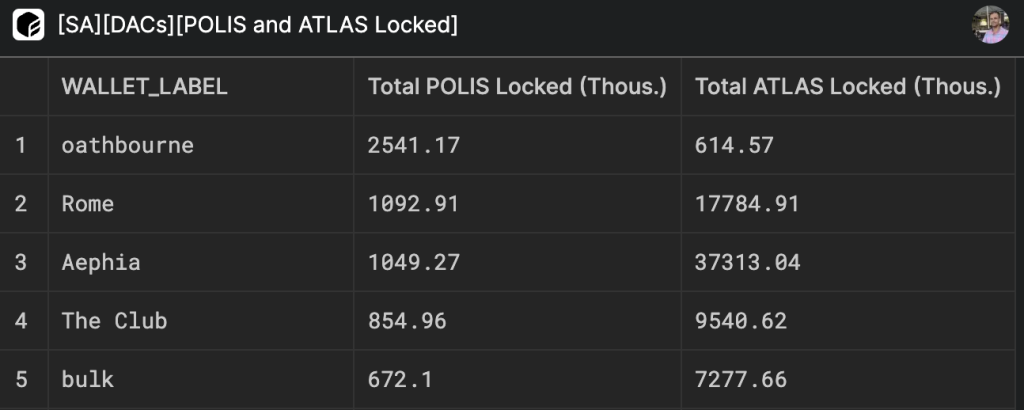Click the 614.57 ATLAS value

(734, 146)
